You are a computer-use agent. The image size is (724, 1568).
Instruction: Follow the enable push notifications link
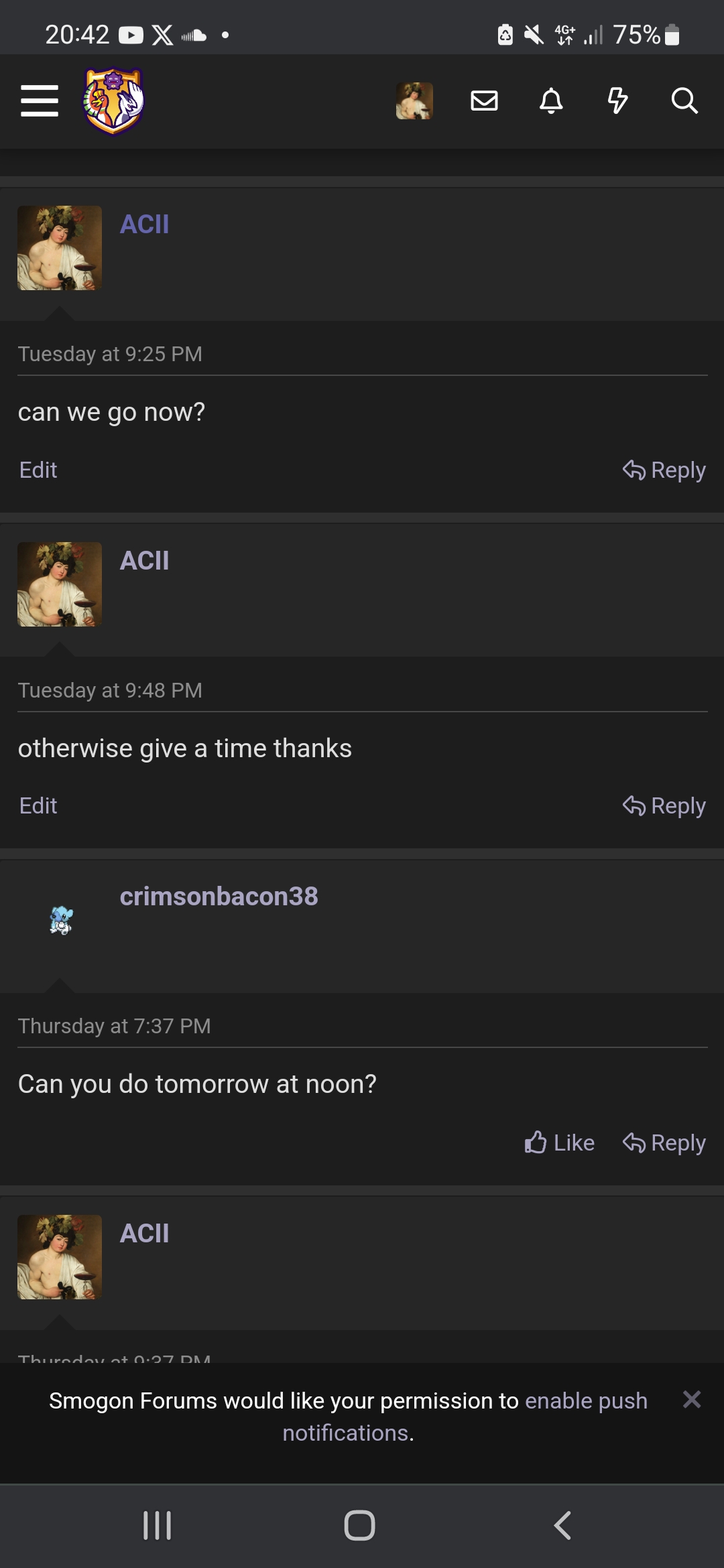click(465, 1417)
